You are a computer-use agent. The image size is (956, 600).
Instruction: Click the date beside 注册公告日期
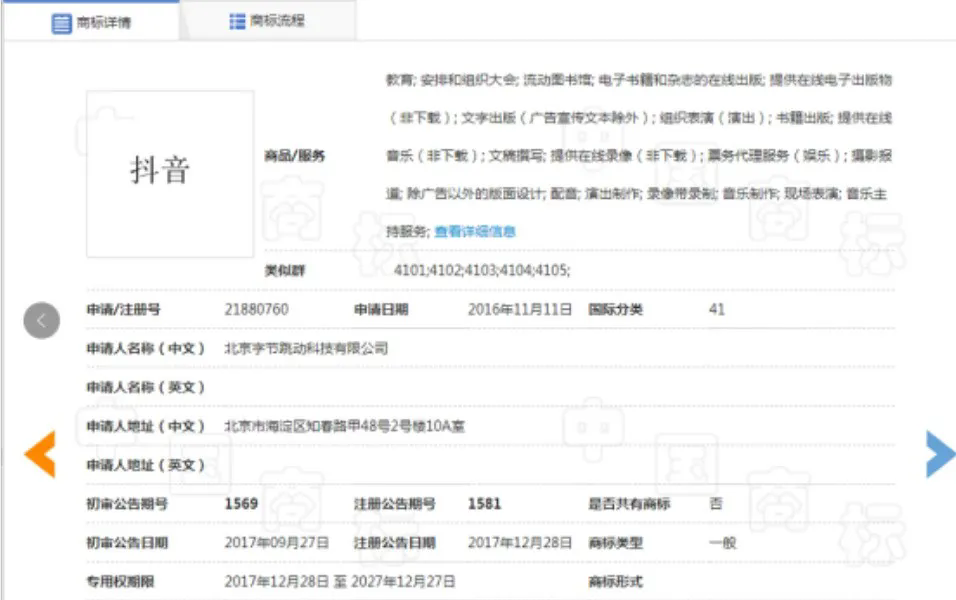coord(520,543)
